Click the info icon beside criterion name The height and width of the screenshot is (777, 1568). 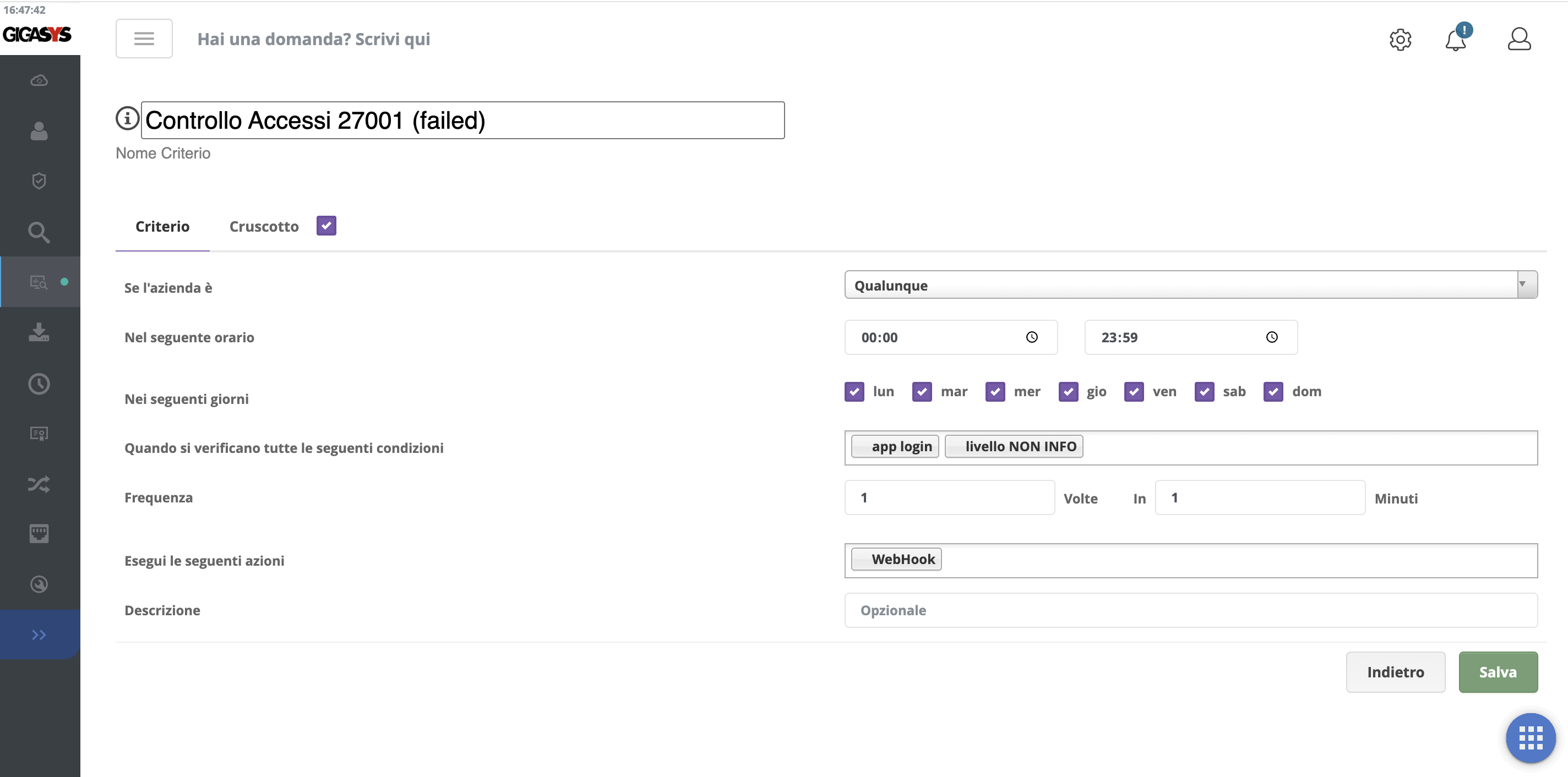[127, 118]
